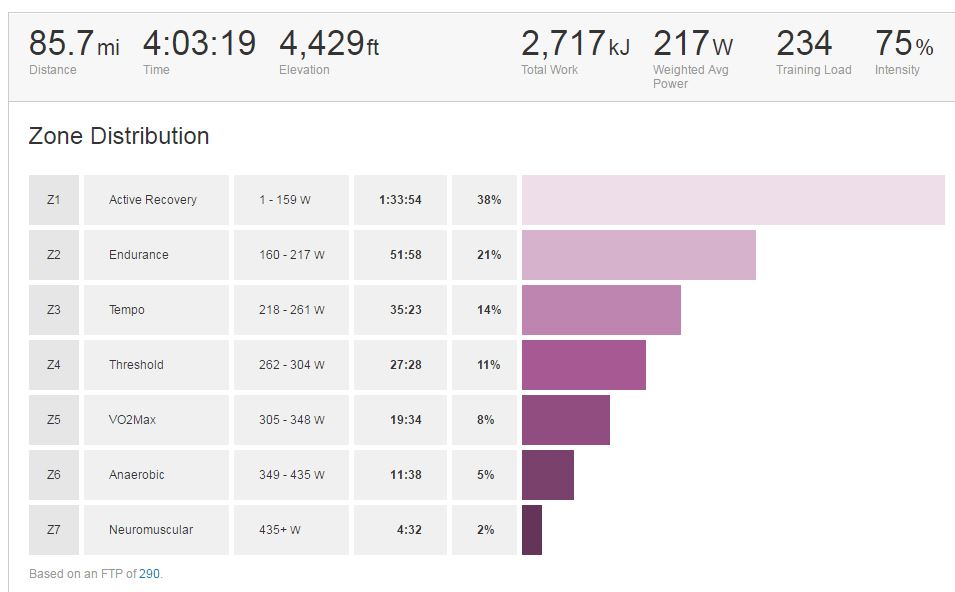
Task: Click the Training Load 234 stat
Action: click(804, 45)
